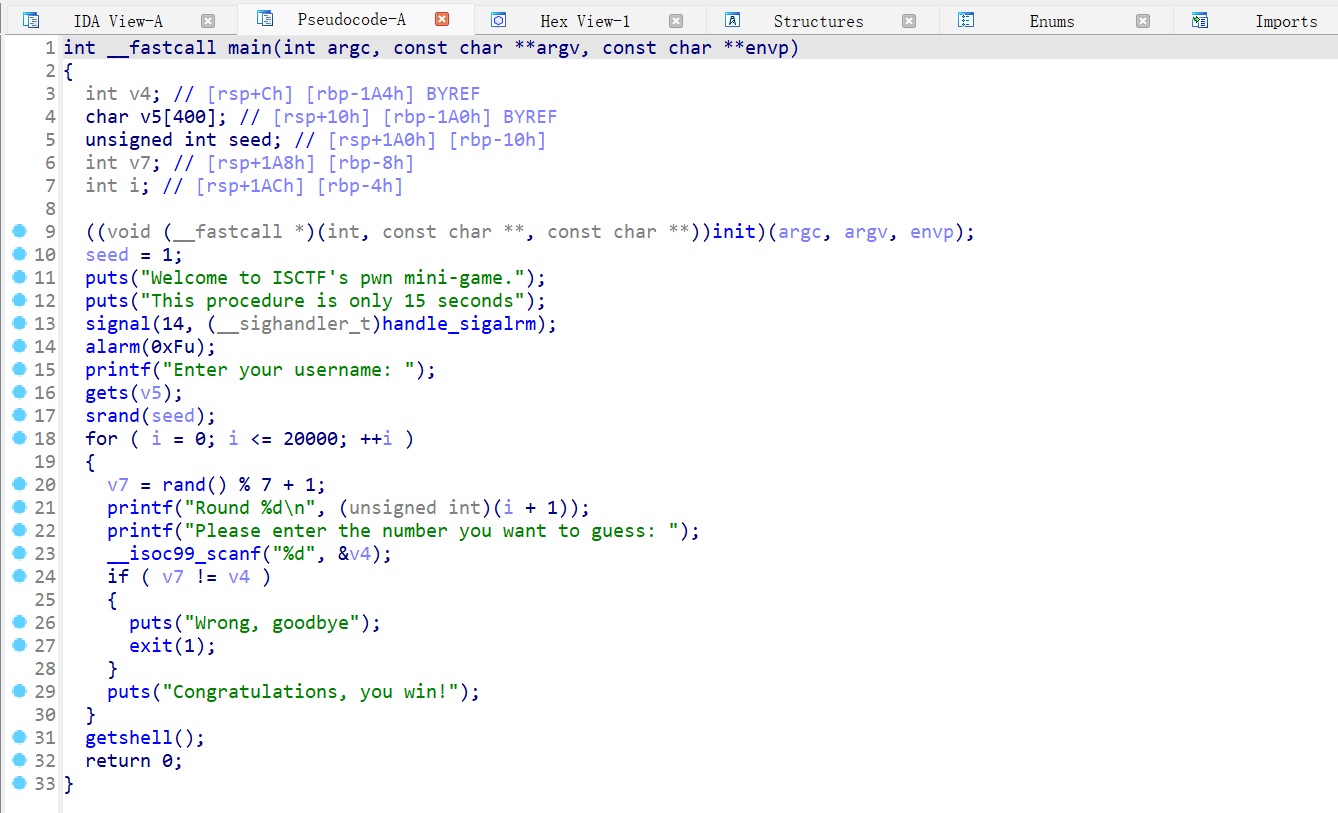Close the IDA View-A tab
The width and height of the screenshot is (1338, 813).
[x=208, y=21]
